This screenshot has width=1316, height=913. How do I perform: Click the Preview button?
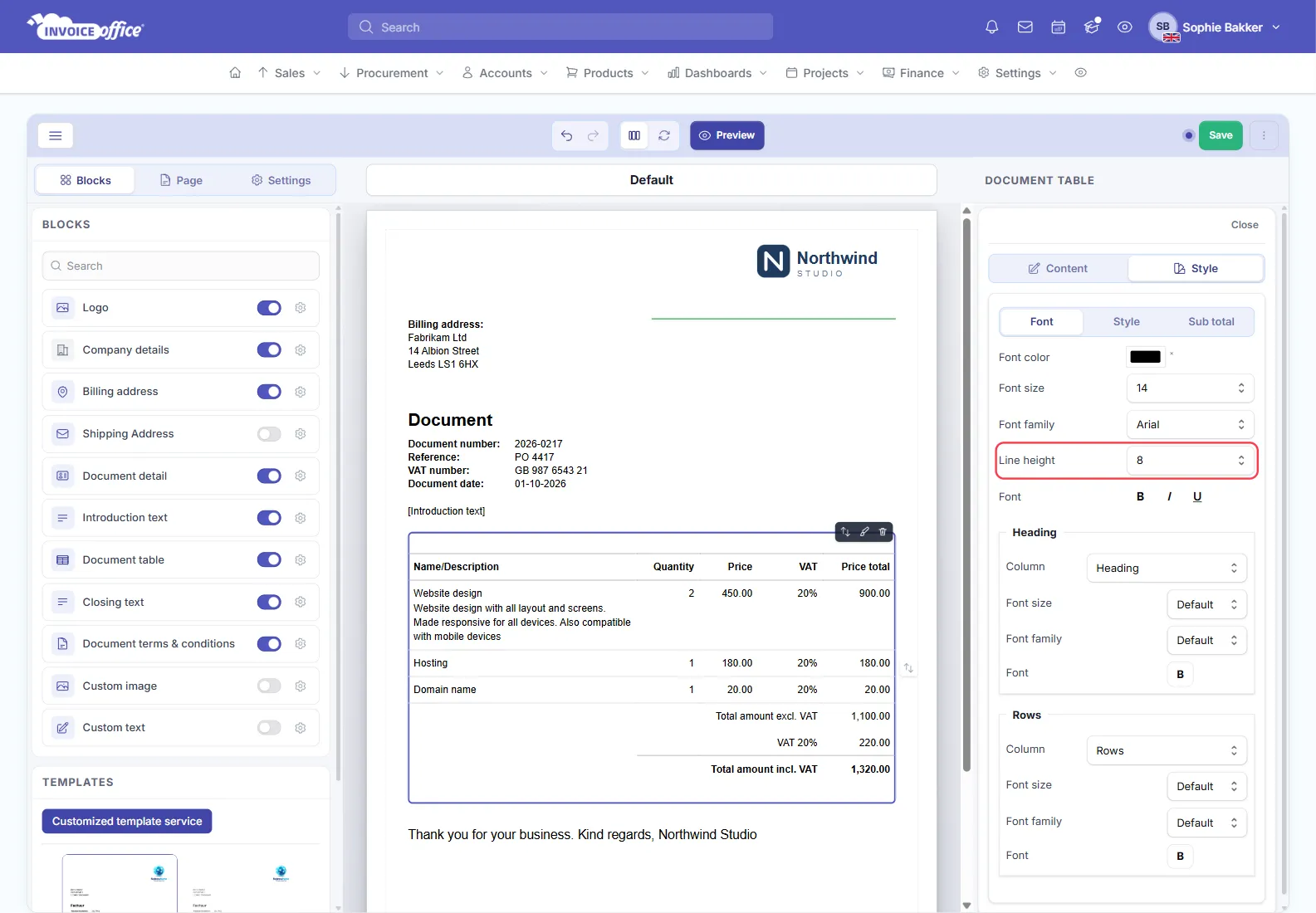726,135
